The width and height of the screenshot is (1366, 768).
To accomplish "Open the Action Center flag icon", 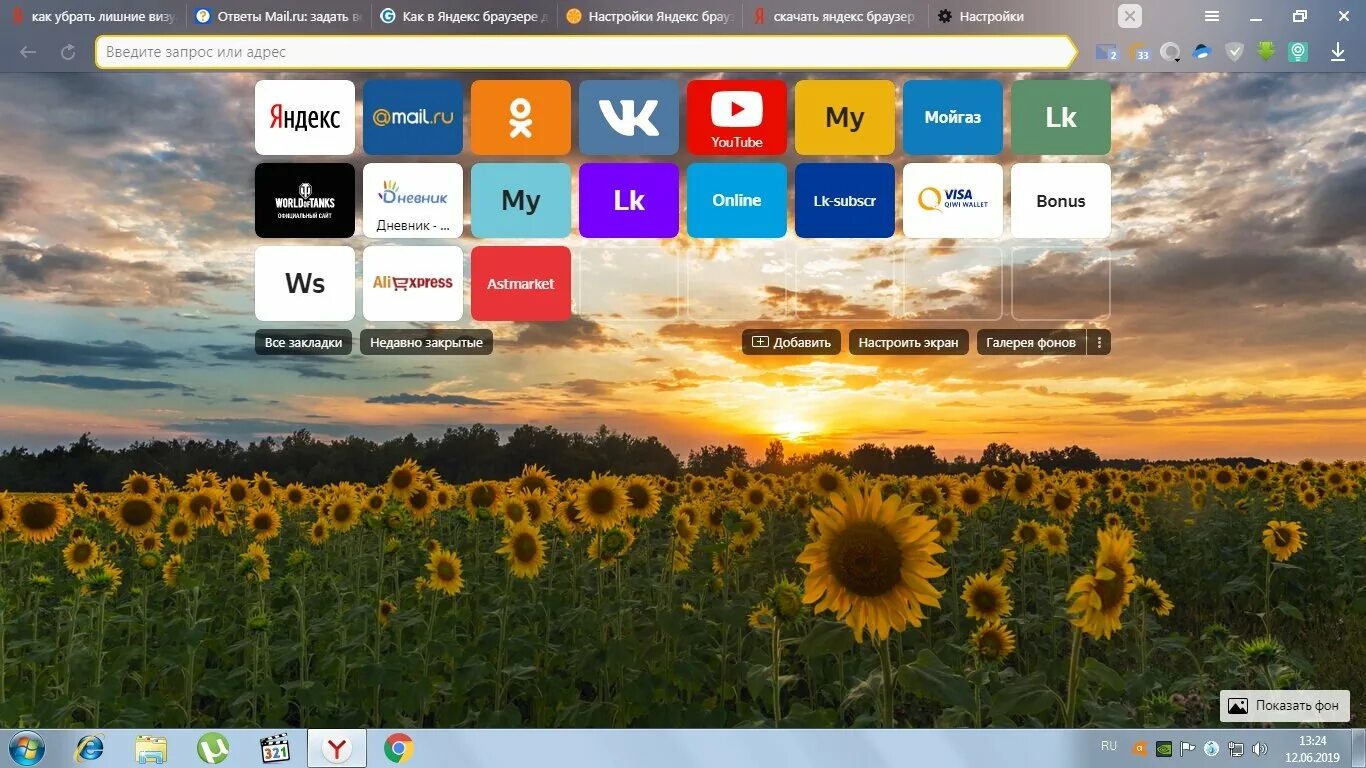I will click(x=1188, y=748).
